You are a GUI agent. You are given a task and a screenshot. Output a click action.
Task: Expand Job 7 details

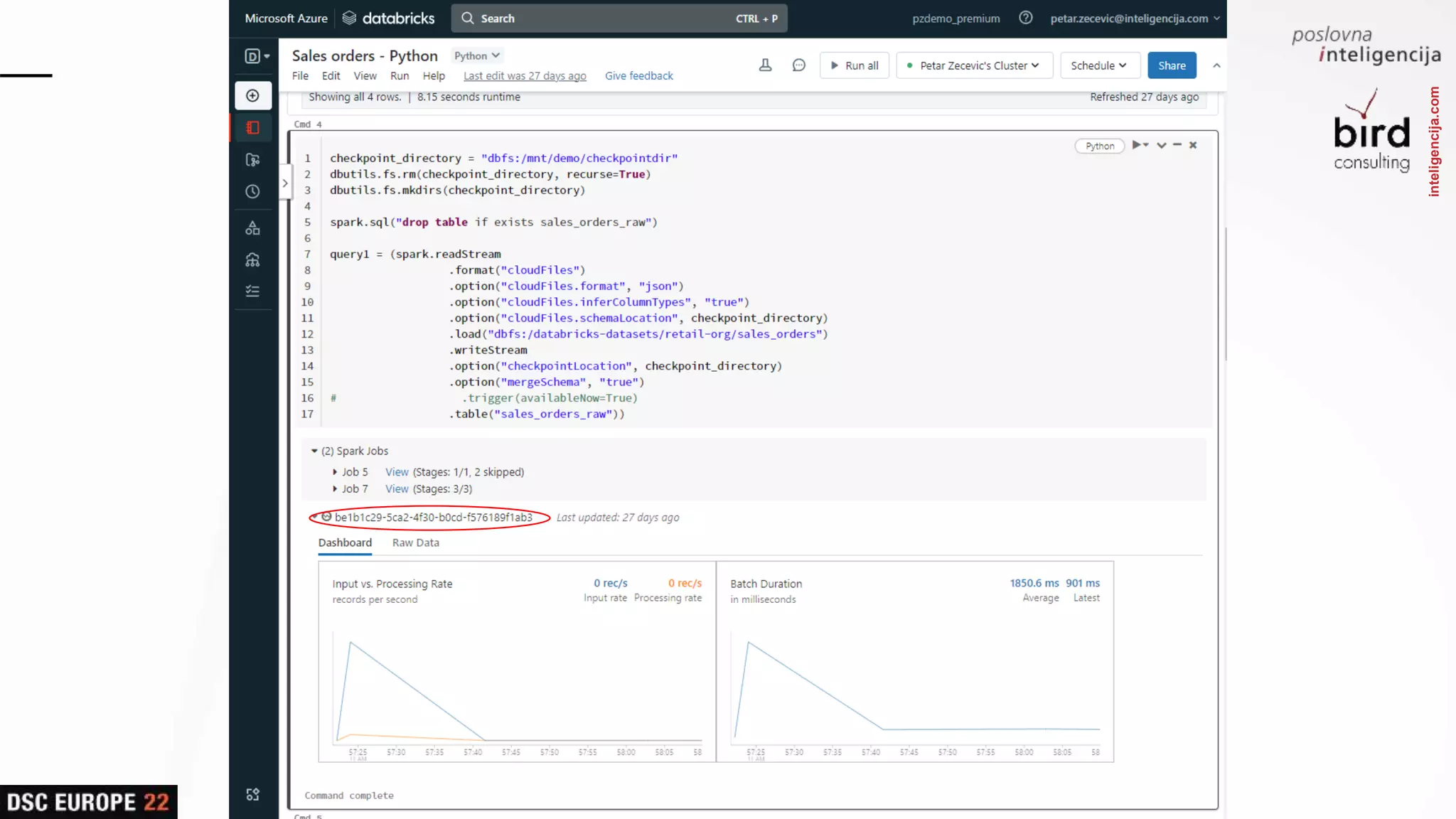click(335, 489)
